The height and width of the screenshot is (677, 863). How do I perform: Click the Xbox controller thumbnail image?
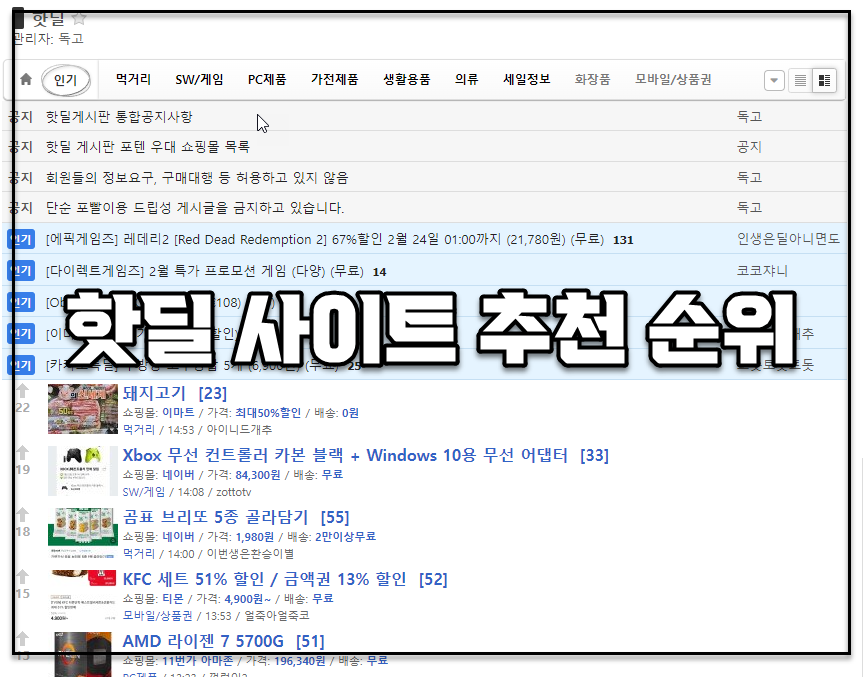tap(82, 469)
